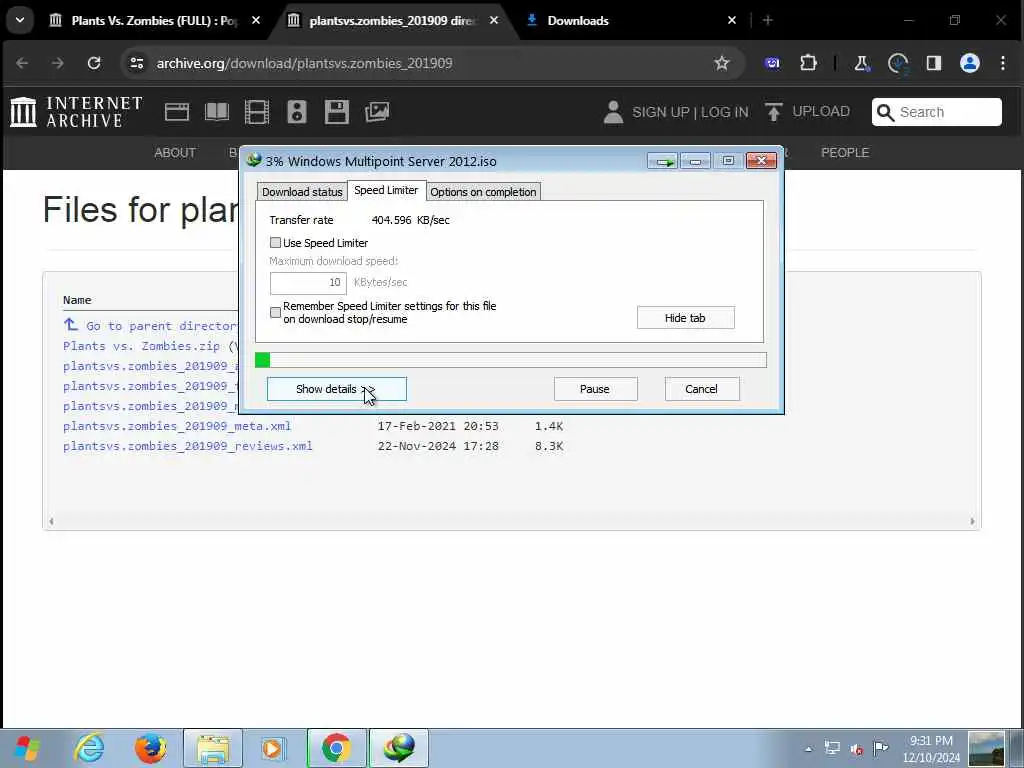Click the 17-Feb-2021 20:53 date of the meta.xml row
Viewport: 1024px width, 768px height.
[x=438, y=426]
